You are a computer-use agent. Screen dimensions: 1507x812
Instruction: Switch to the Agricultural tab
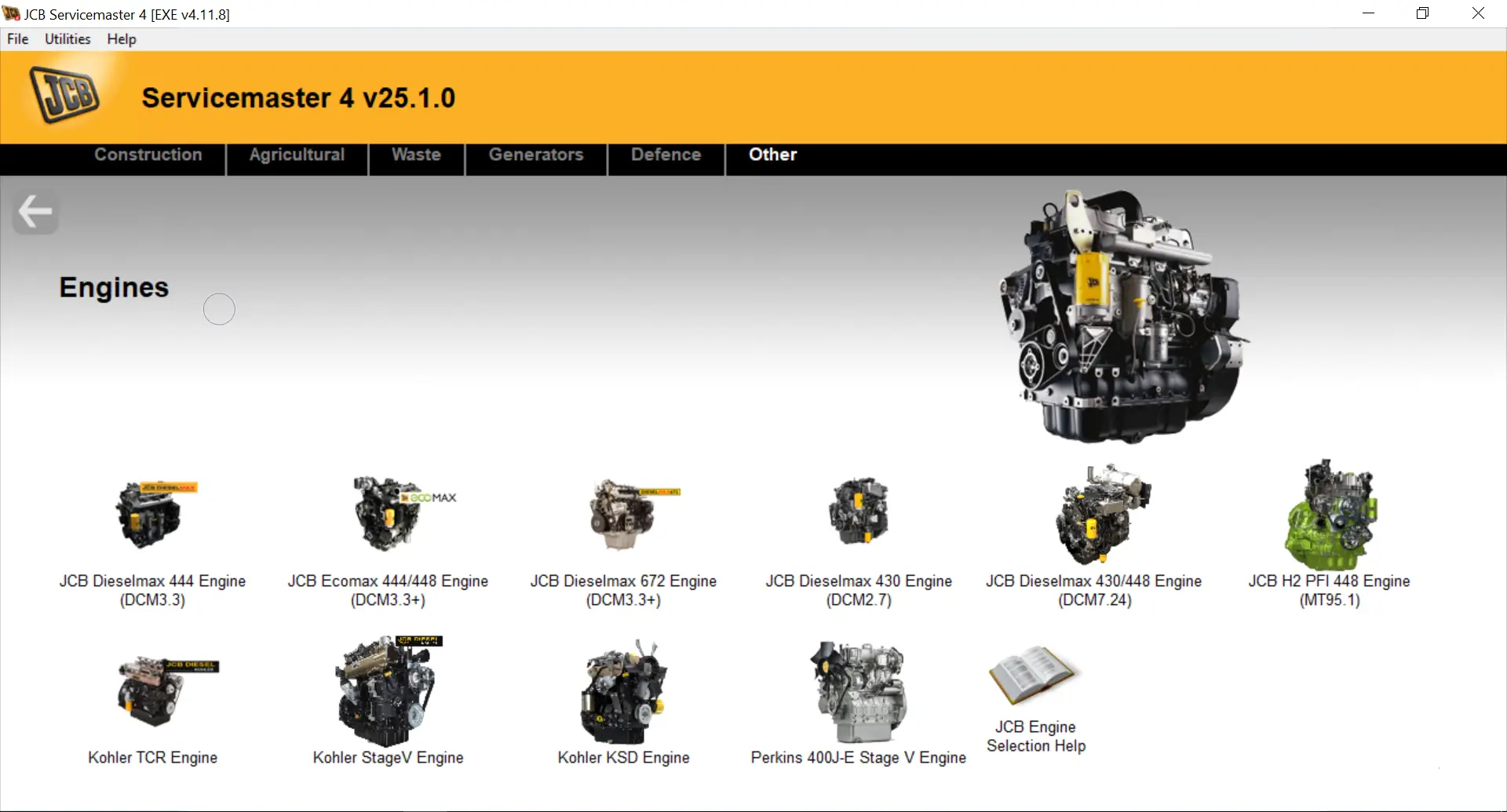point(297,155)
